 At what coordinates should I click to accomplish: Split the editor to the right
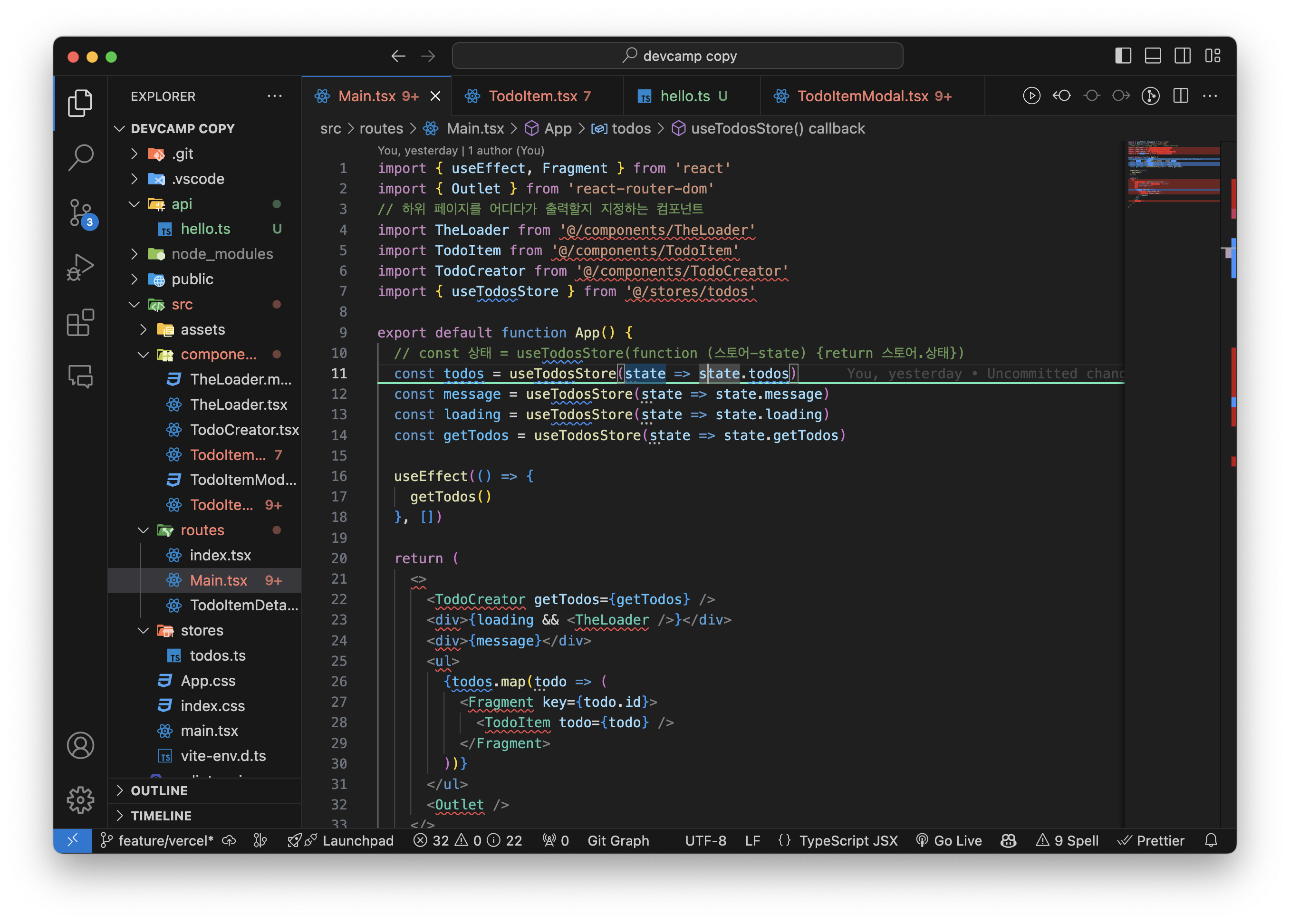coord(1180,96)
